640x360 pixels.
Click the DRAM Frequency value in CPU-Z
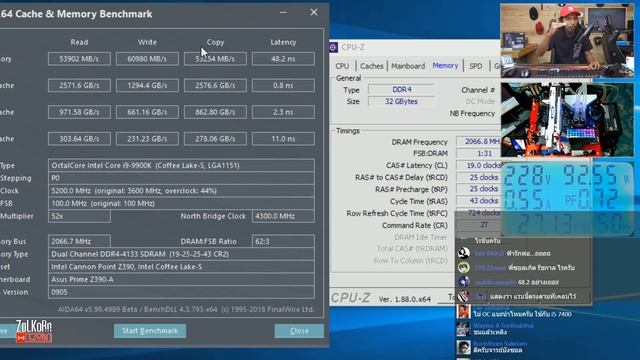478,142
